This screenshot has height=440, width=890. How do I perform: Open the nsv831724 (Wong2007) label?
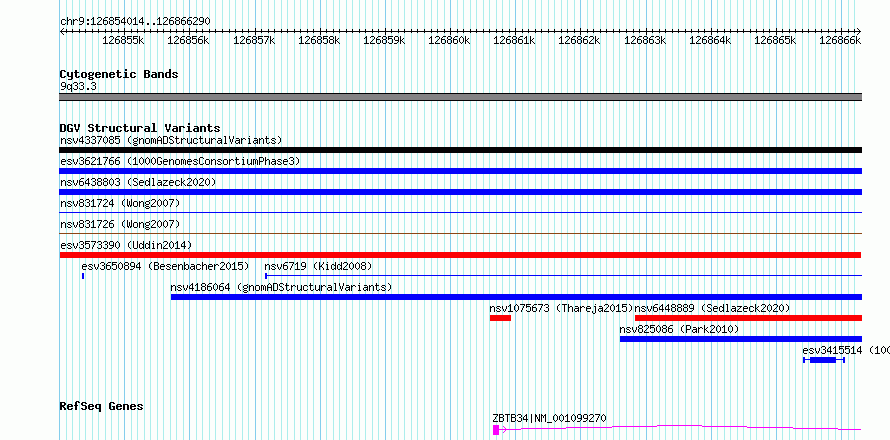click(x=120, y=203)
